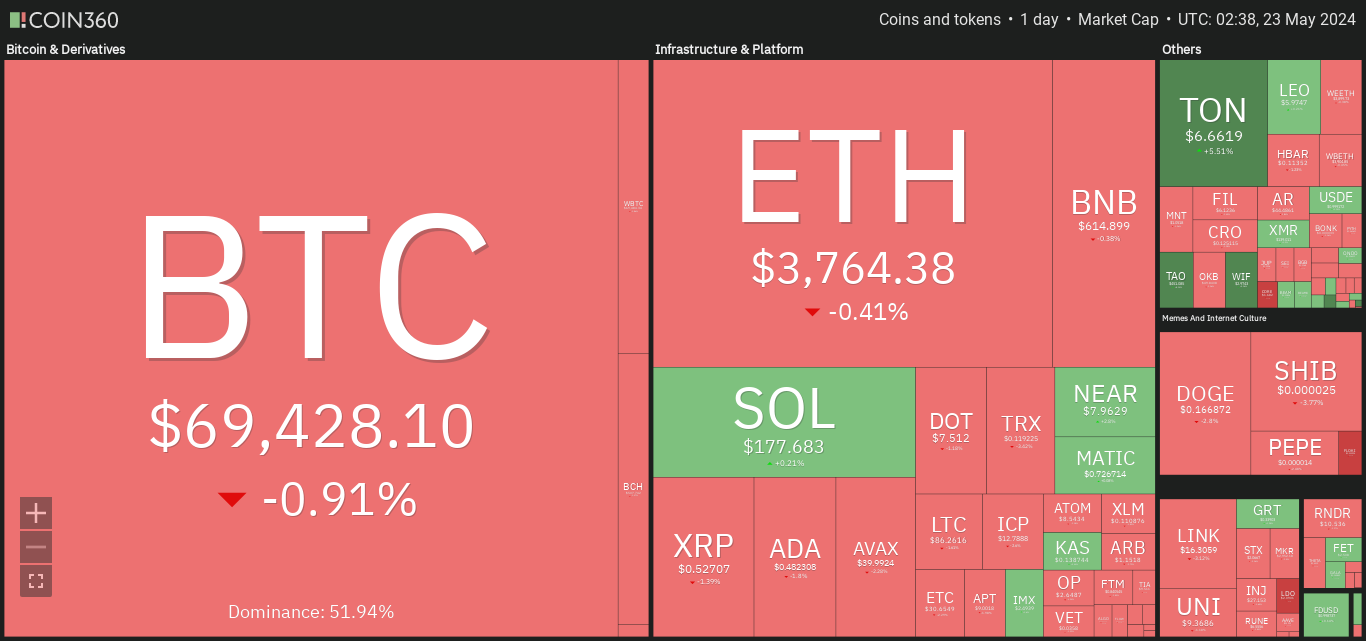Open the Memes And Internet Culture heading
Screen dimensions: 1366x641
click(x=1214, y=318)
